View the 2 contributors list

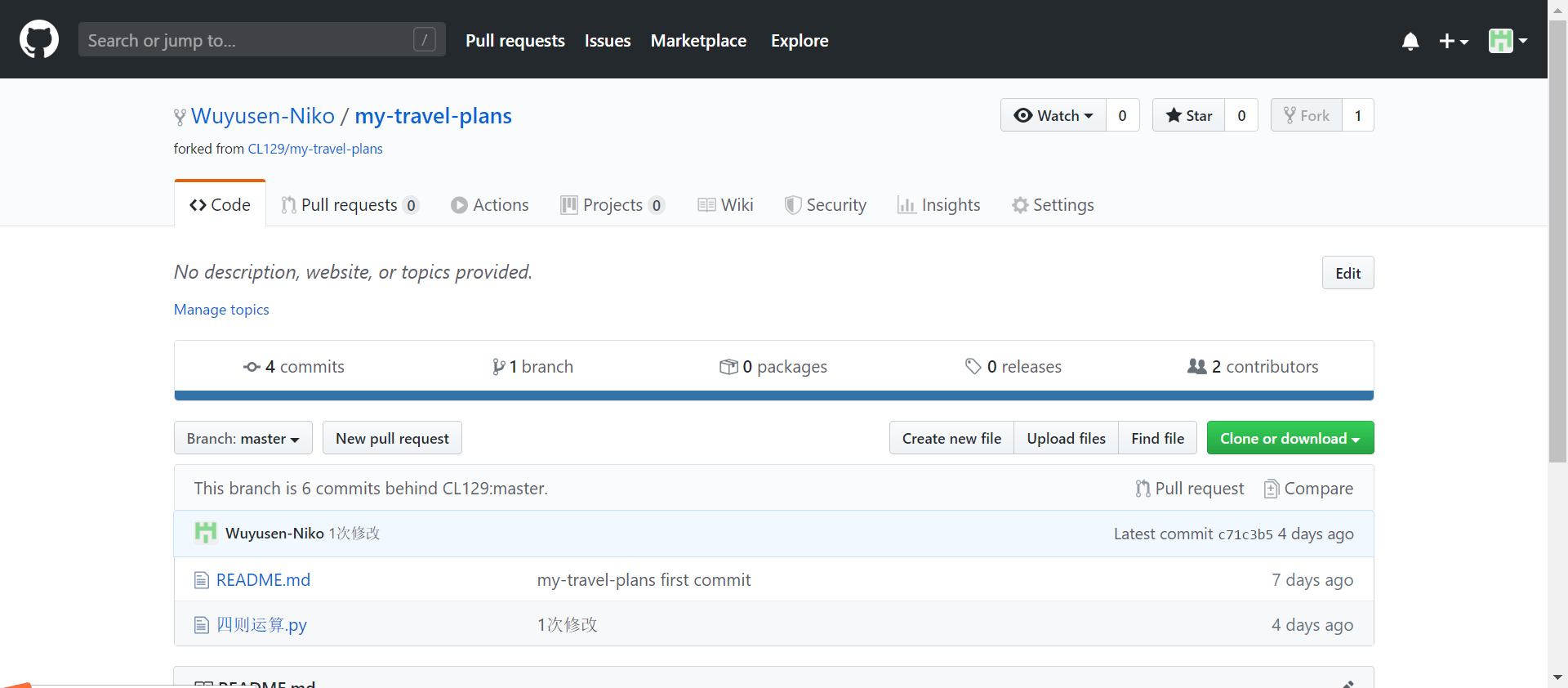1253,367
